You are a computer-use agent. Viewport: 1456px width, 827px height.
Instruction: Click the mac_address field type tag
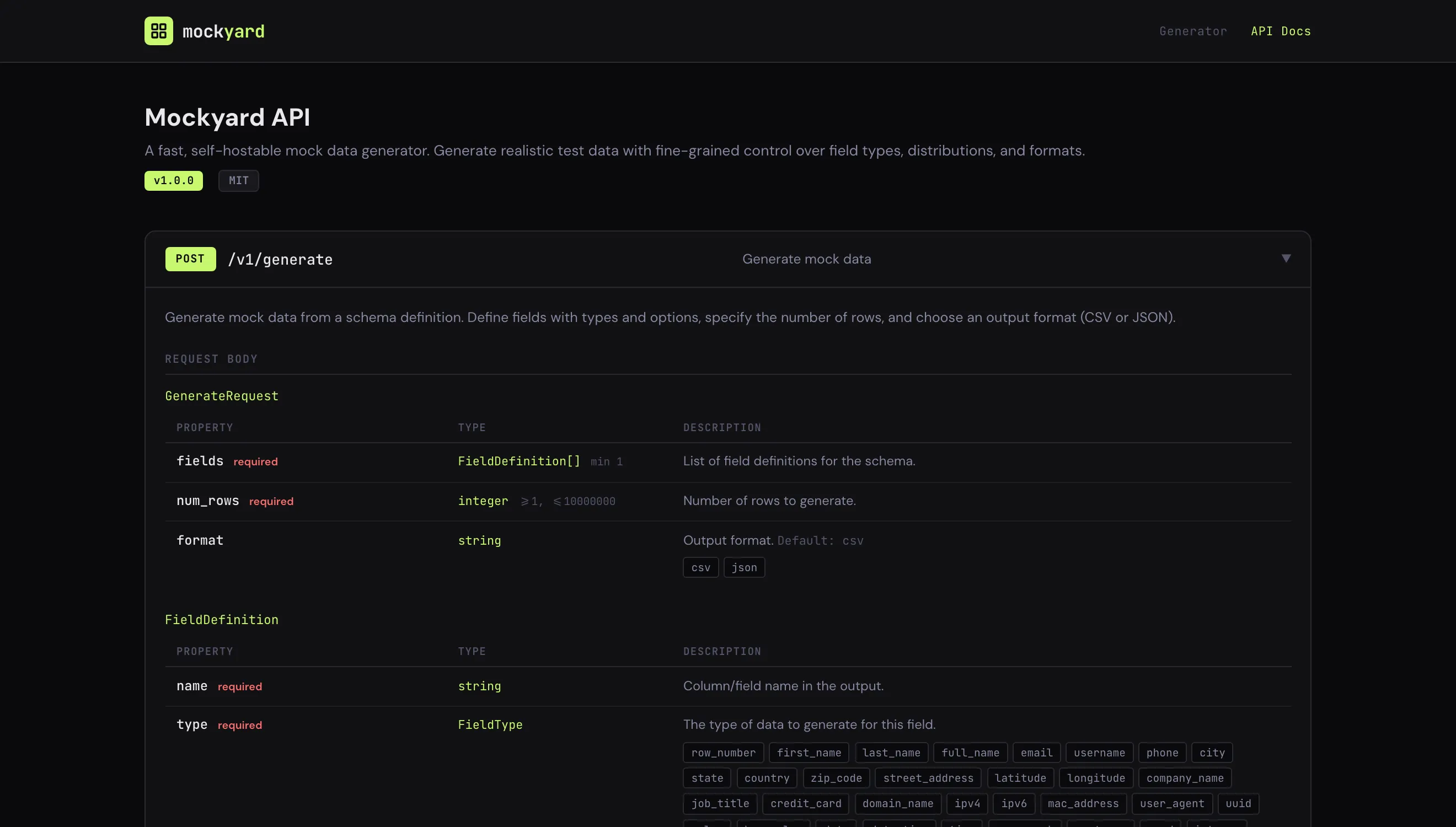tap(1083, 804)
